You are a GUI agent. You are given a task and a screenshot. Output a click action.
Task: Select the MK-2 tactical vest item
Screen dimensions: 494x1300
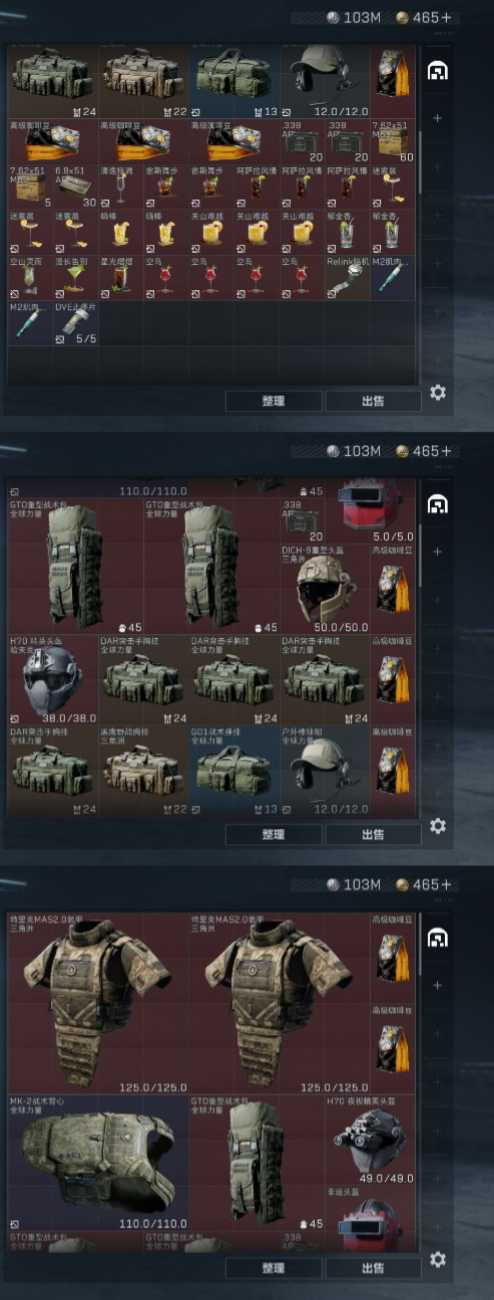click(98, 1163)
